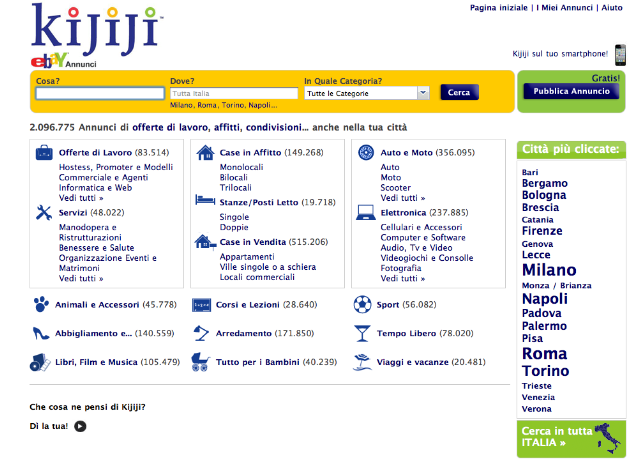
Task: Select Milano in Città più cliccate
Action: click(549, 270)
